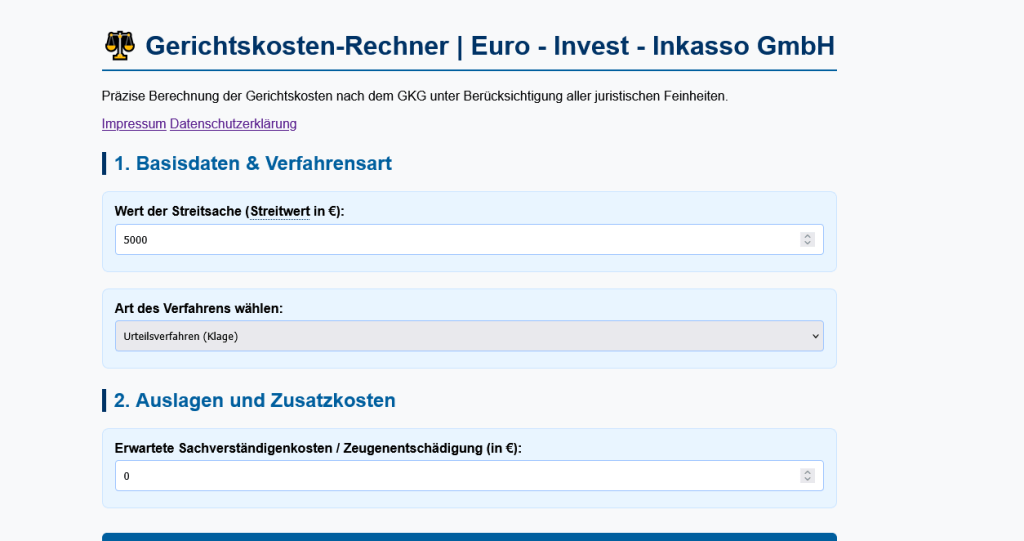Image resolution: width=1024 pixels, height=541 pixels.
Task: Click heading "1. Basisdaten & Verfahrensart"
Action: [252, 163]
